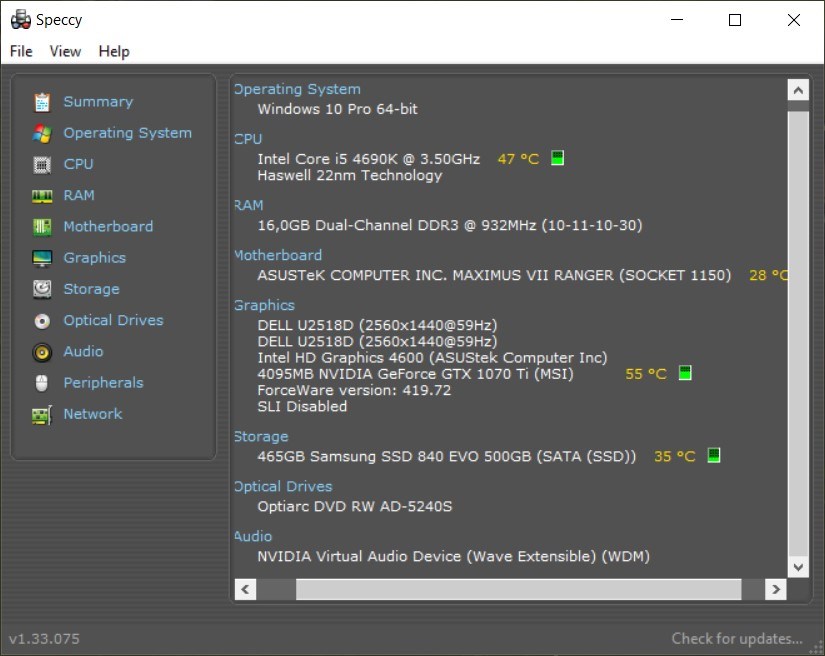Click the Optiarc DVD RW AD-5240S line
This screenshot has height=656, width=825.
coord(355,506)
